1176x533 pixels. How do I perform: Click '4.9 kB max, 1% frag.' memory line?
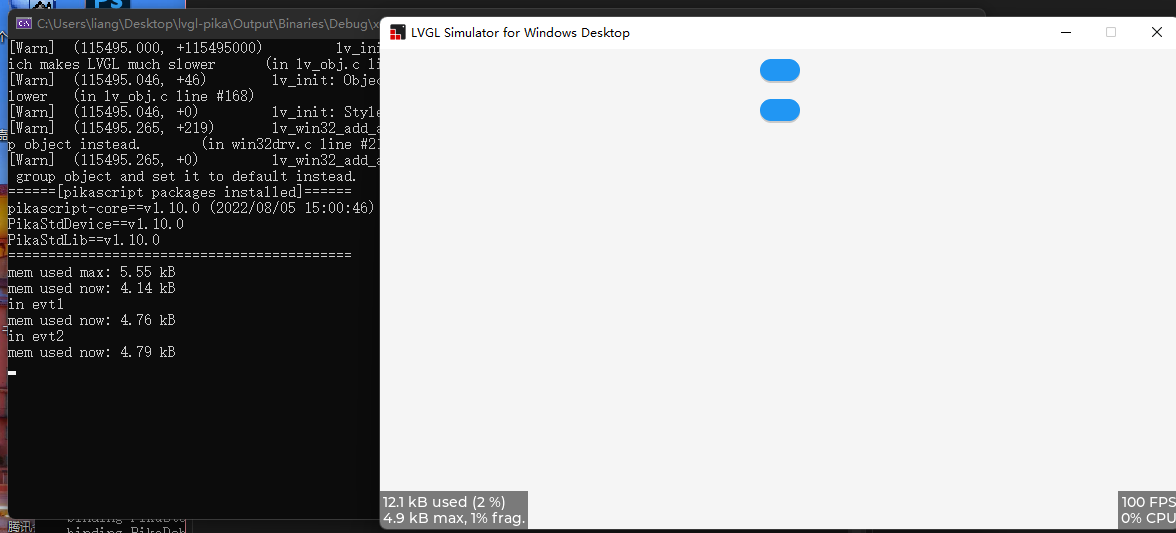454,518
